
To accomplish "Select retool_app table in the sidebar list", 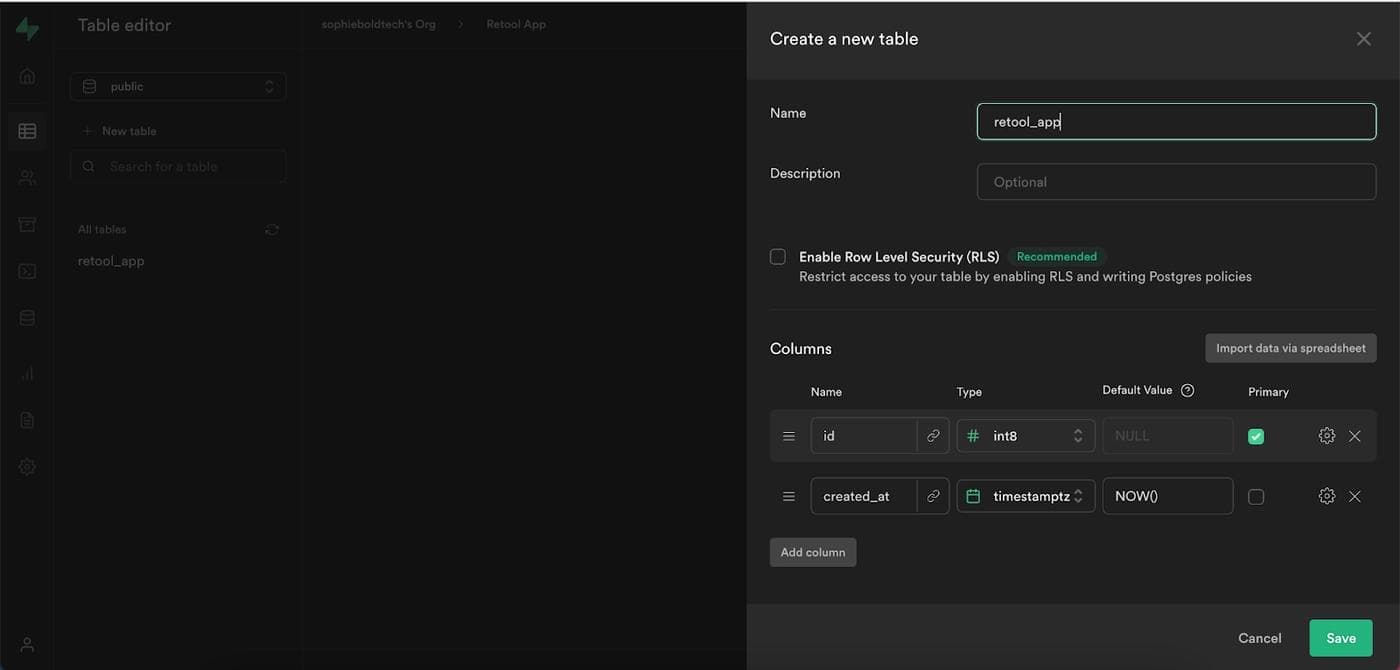I will 111,261.
